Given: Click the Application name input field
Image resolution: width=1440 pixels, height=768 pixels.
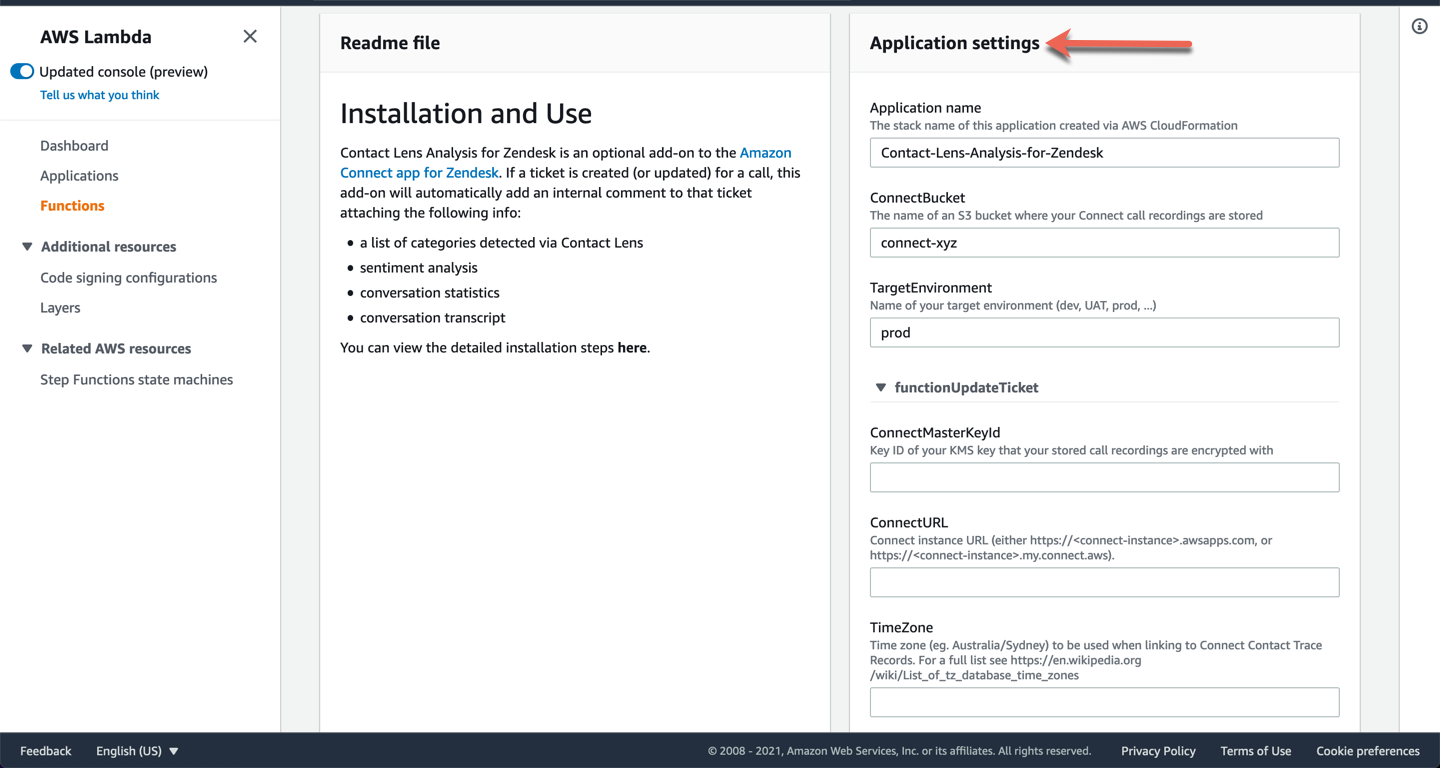Looking at the screenshot, I should click(1104, 153).
